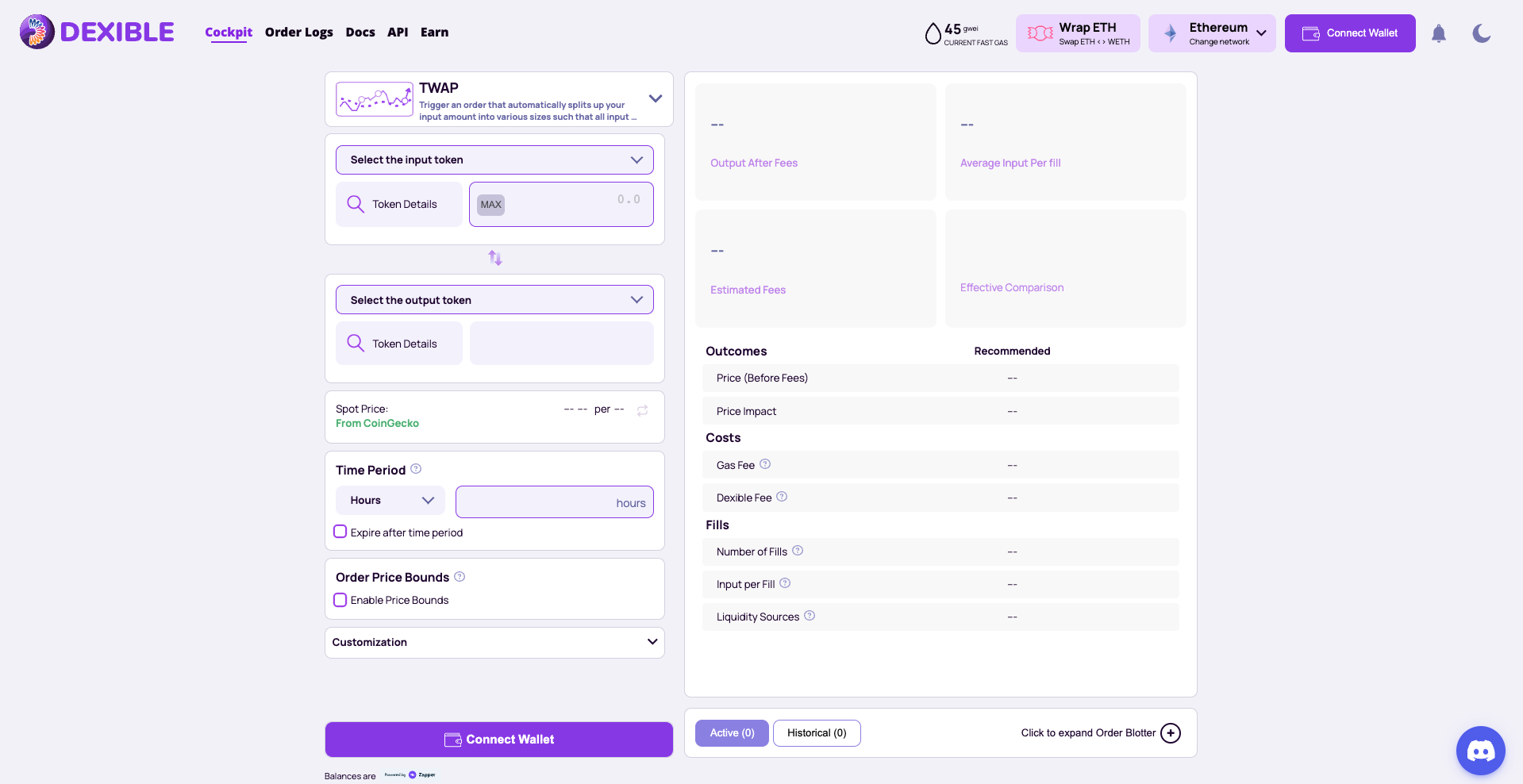This screenshot has width=1523, height=784.
Task: Click the Ethereum network diamond icon
Action: tap(1171, 33)
